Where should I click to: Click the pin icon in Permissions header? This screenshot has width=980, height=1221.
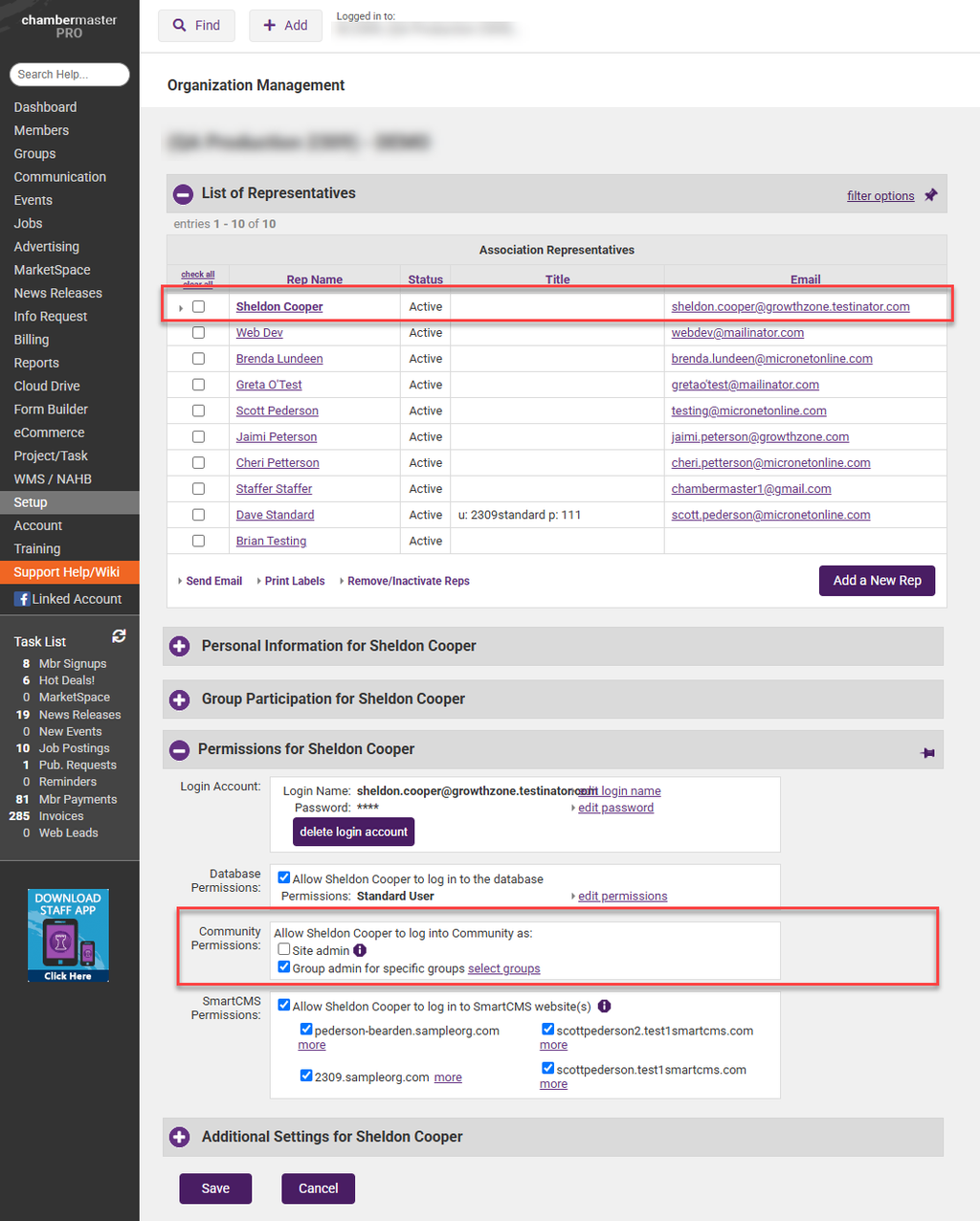coord(927,753)
